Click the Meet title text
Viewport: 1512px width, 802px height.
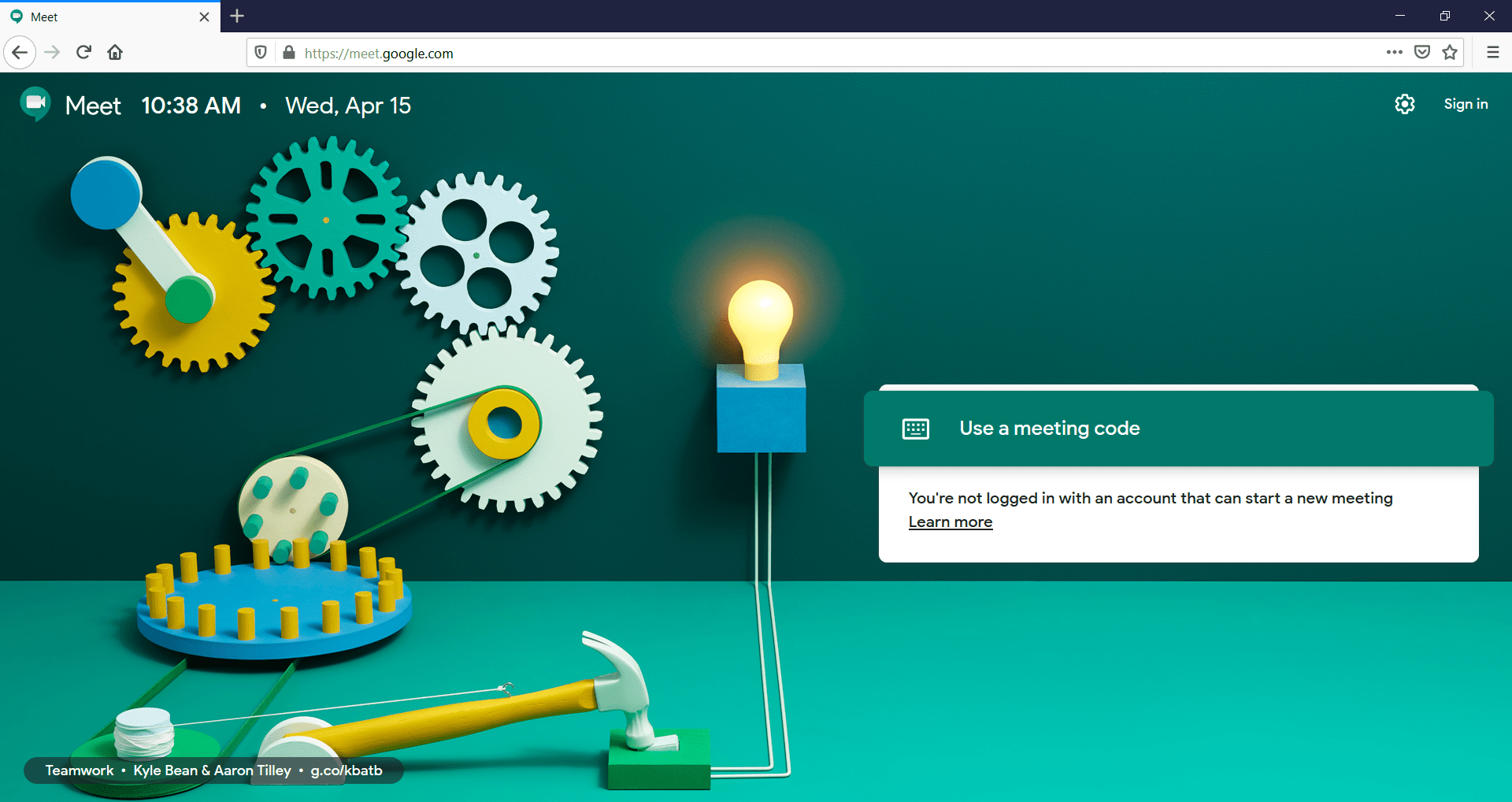[93, 106]
